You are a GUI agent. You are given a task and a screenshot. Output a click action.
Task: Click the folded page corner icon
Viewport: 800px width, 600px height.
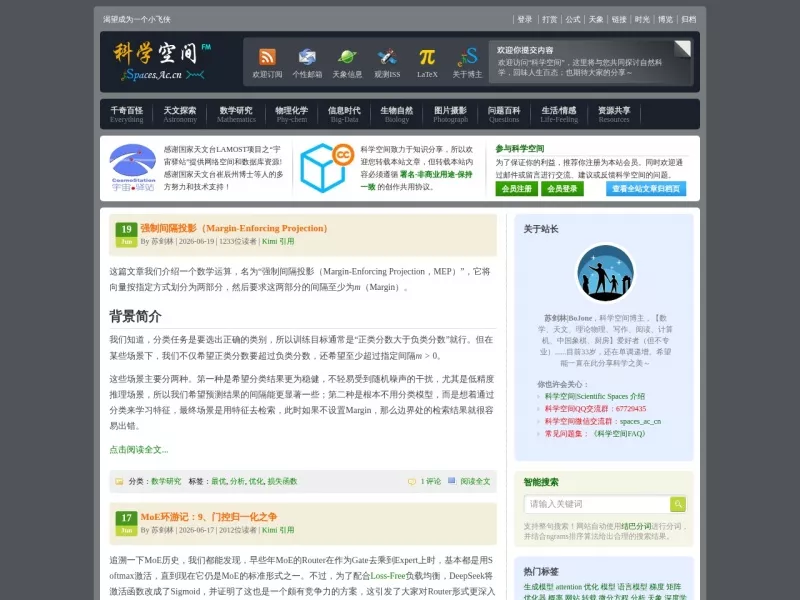(683, 48)
